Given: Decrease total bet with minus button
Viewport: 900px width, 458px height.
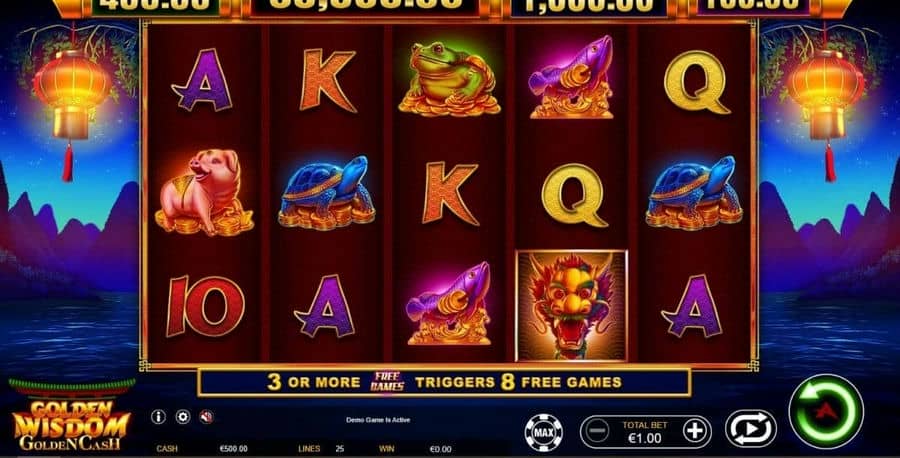Looking at the screenshot, I should pos(598,430).
